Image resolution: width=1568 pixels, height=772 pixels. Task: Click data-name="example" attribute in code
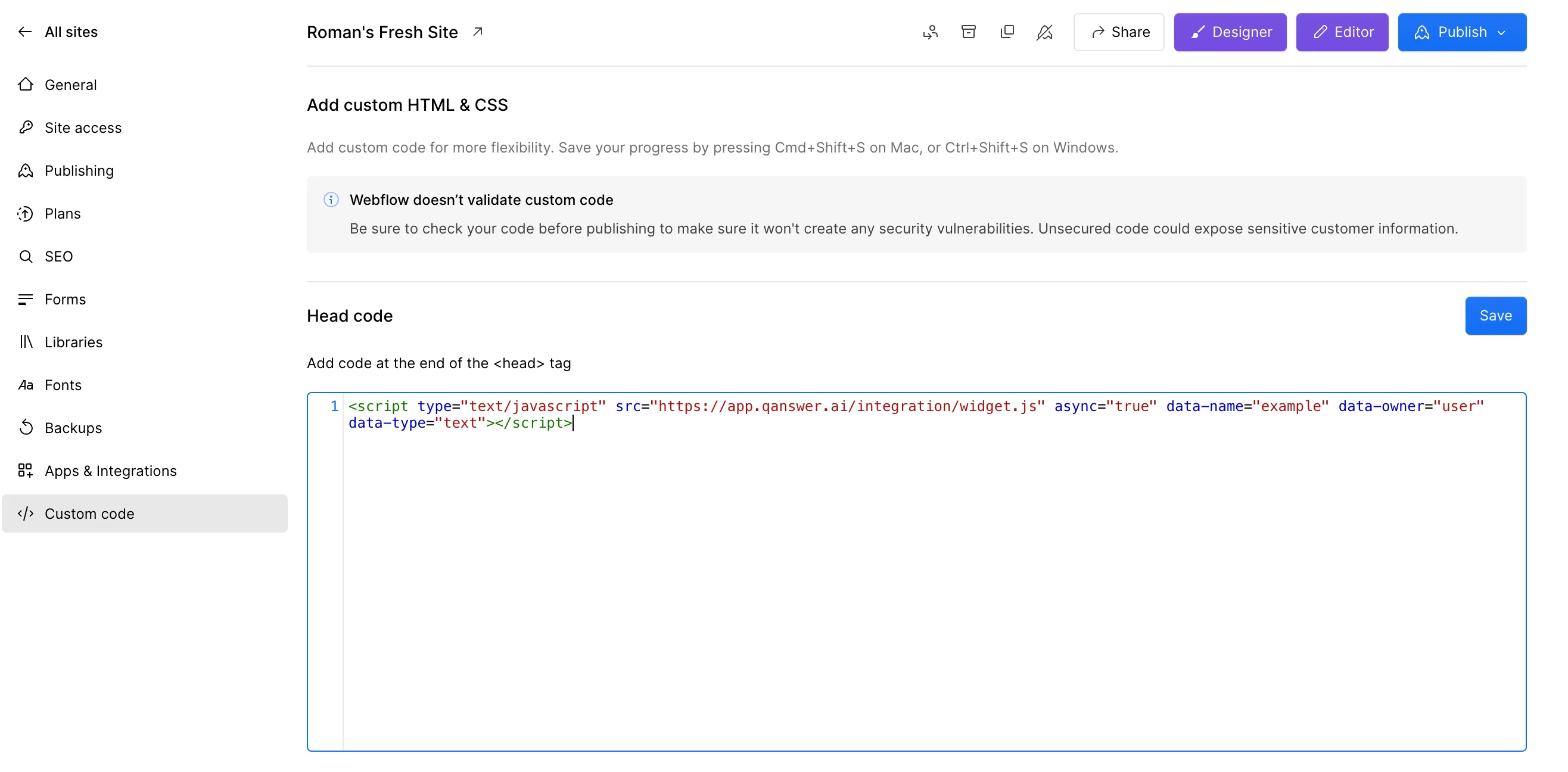point(1247,406)
